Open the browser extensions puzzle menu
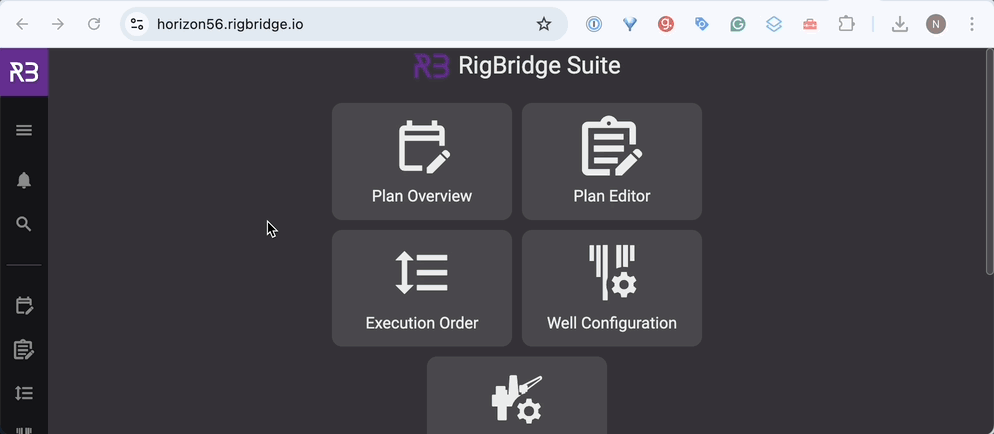Viewport: 994px width, 434px height. pyautogui.click(x=846, y=24)
